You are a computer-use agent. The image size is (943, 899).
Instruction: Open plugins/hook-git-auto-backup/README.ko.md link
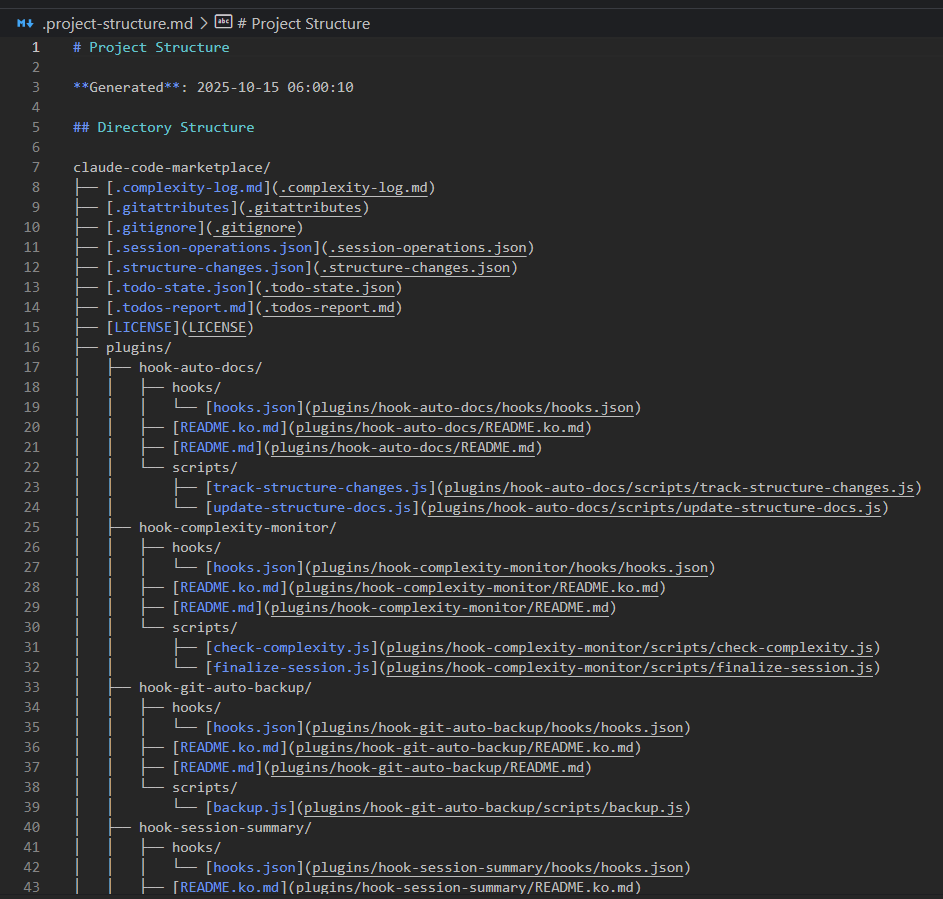(x=465, y=747)
